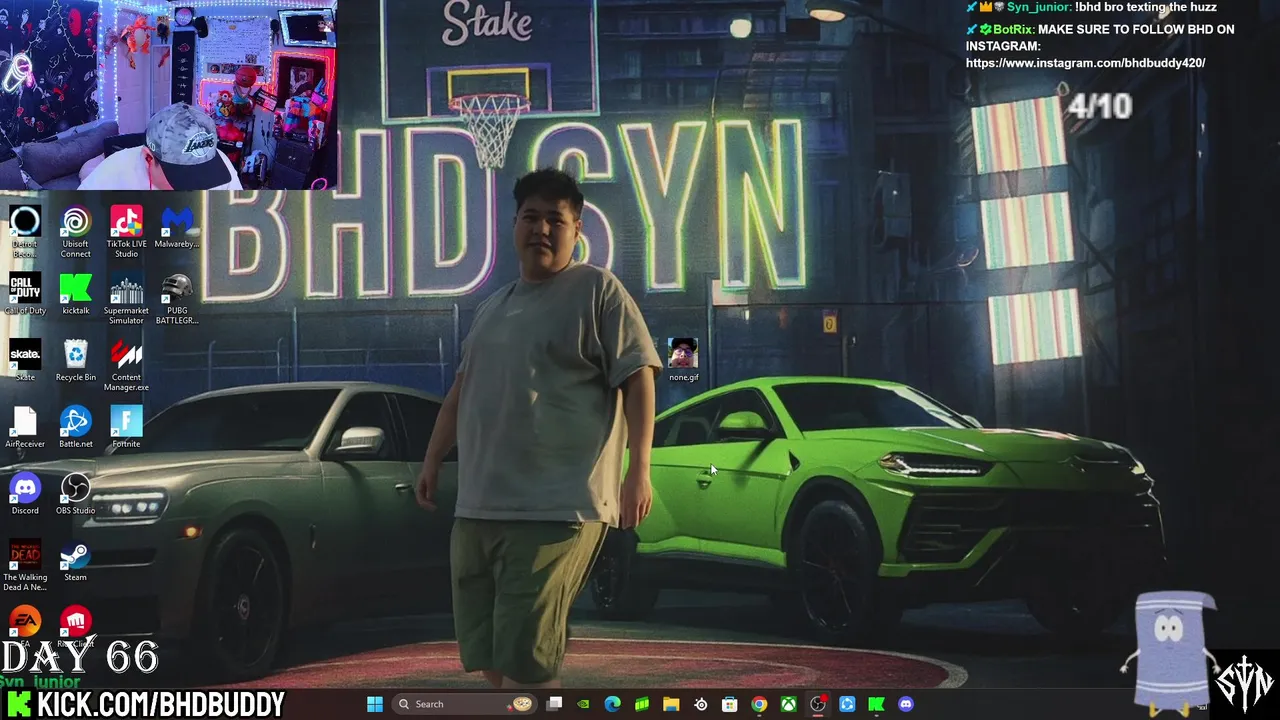Image resolution: width=1280 pixels, height=720 pixels.
Task: Select the Skate desktop shortcut
Action: click(25, 360)
